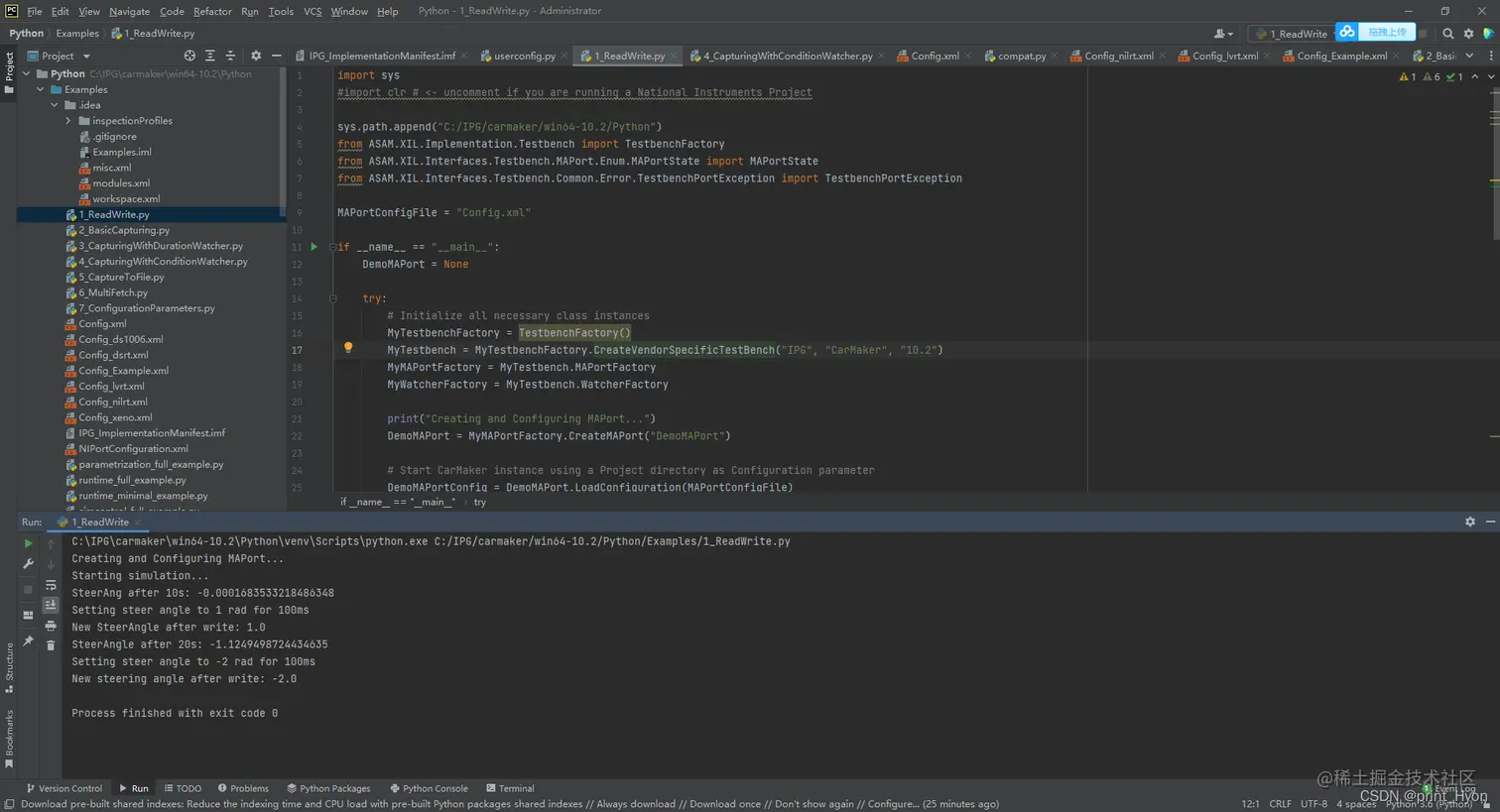This screenshot has height=812, width=1500.
Task: Open the Tools menu
Action: tap(281, 11)
